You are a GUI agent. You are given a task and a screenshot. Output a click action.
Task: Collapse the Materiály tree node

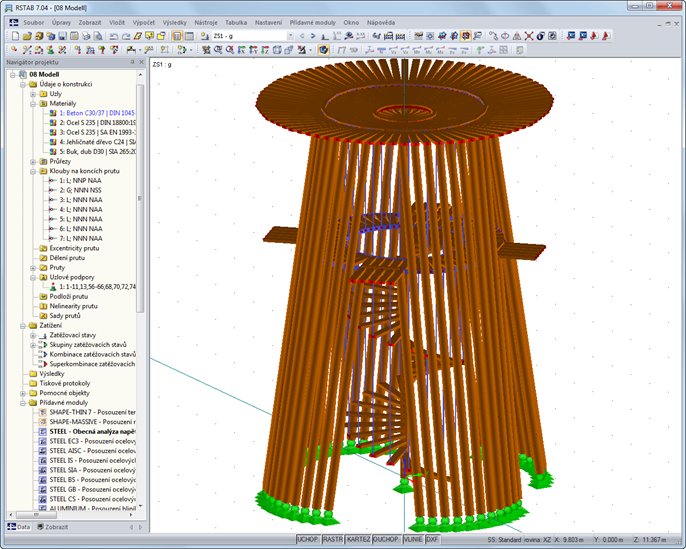32,103
